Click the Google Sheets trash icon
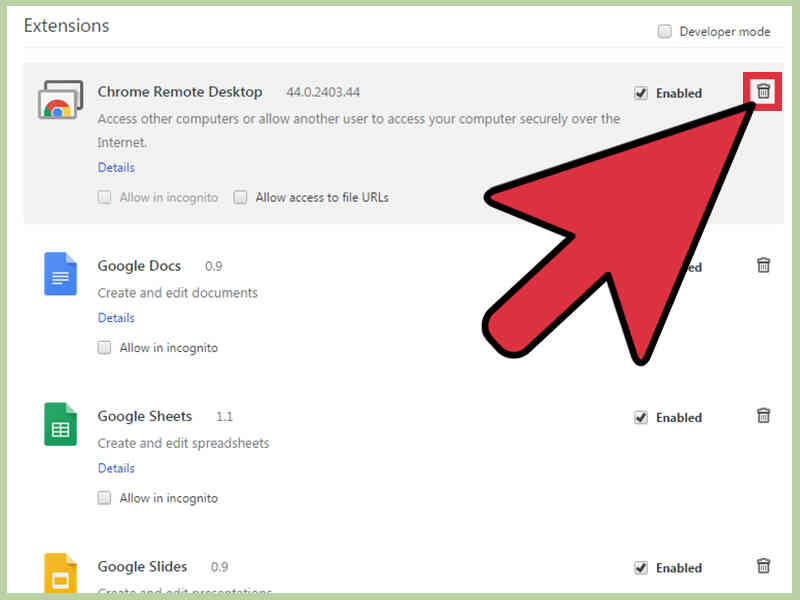 point(763,415)
